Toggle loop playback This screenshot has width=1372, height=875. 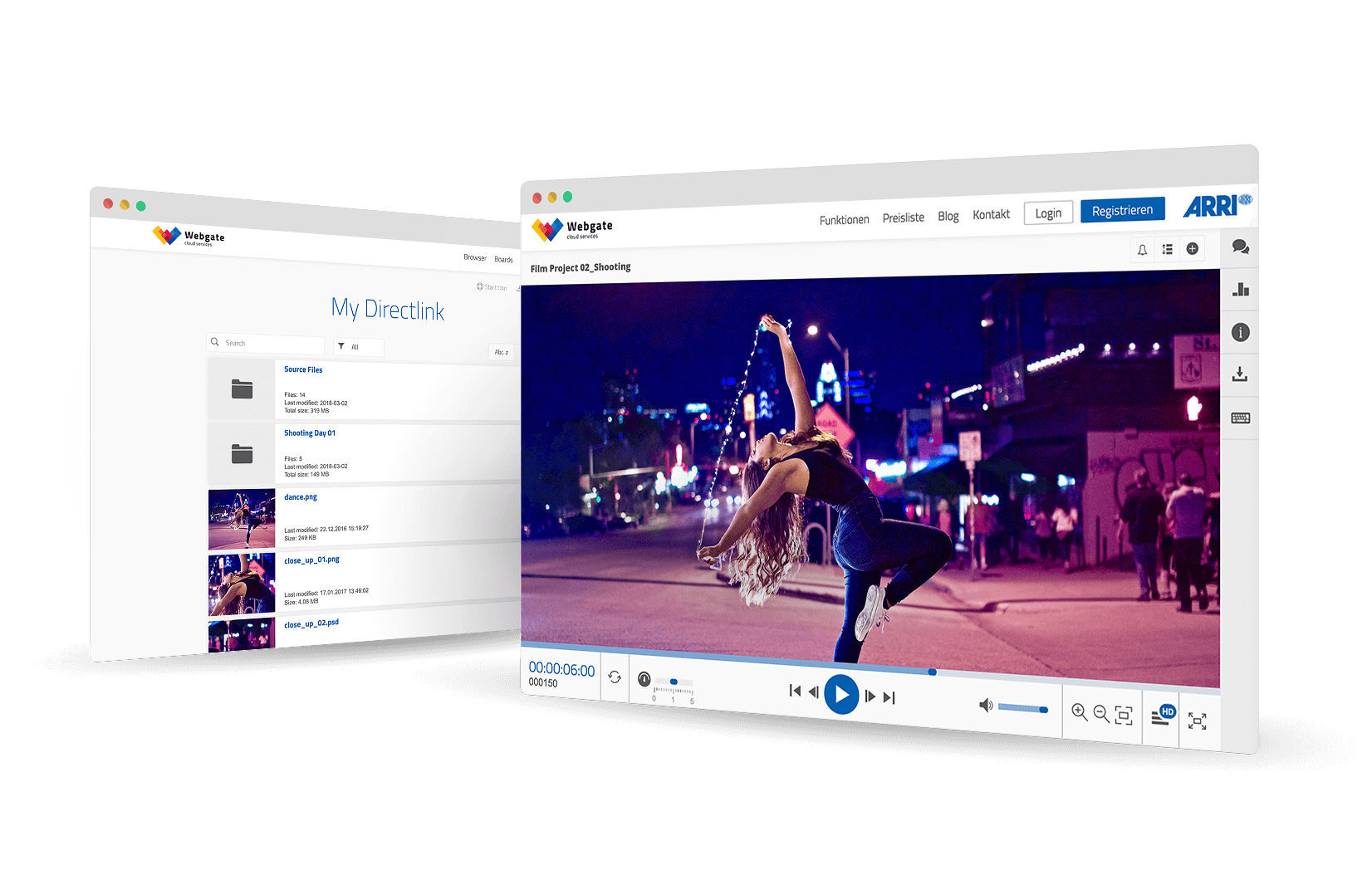614,678
